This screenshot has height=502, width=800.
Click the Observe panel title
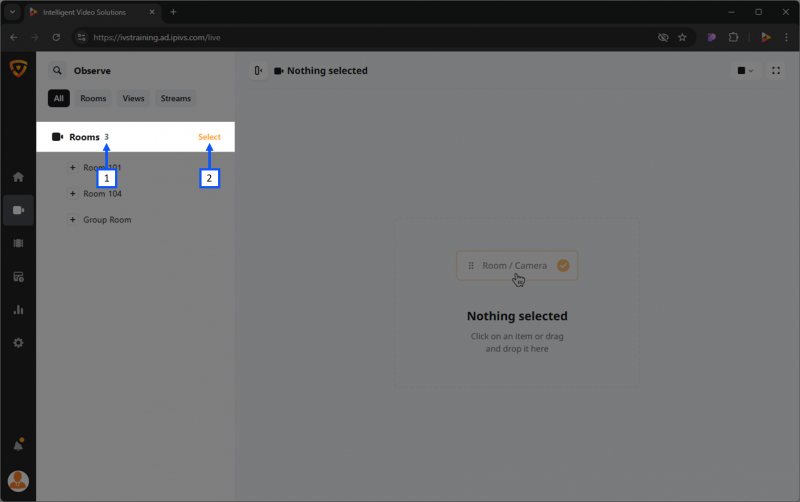pos(92,71)
